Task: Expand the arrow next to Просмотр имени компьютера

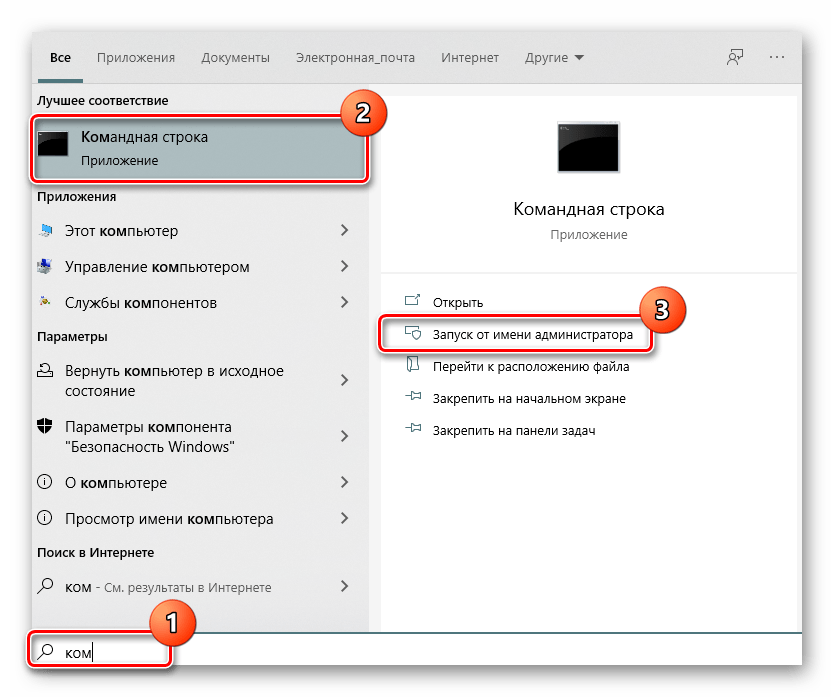Action: click(344, 519)
